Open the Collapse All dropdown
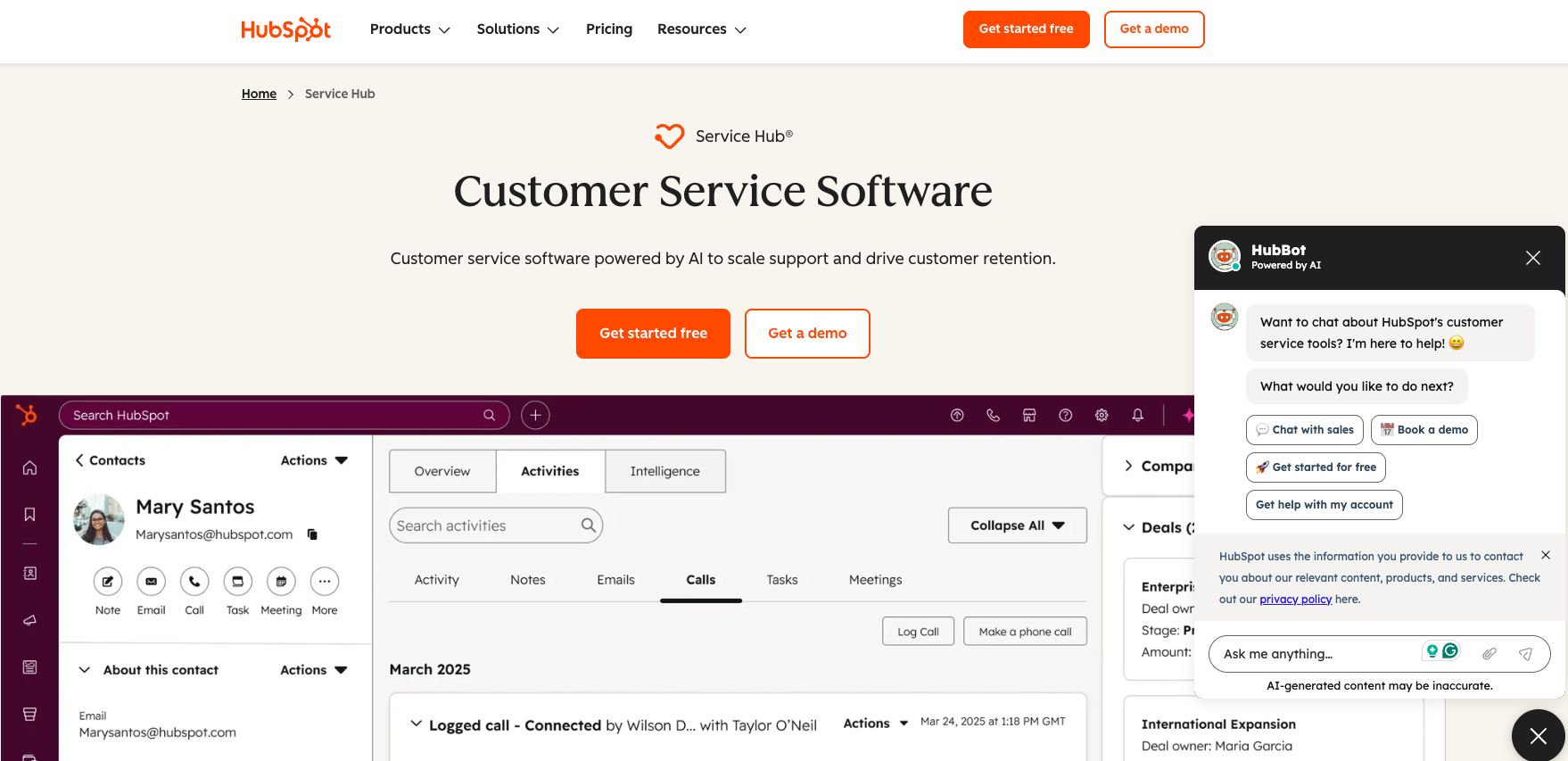This screenshot has width=1568, height=761. click(x=1018, y=525)
